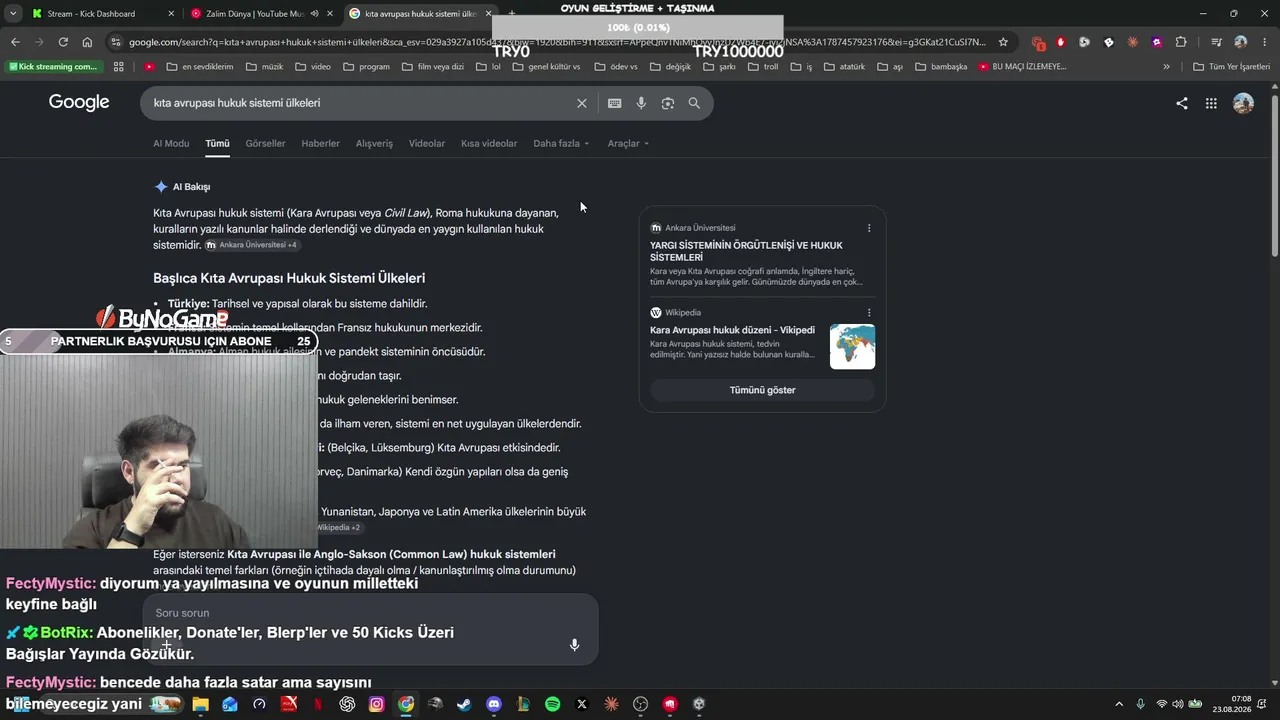Screen dimensions: 1280x720
Task: Open Spotify from the taskbar
Action: coord(552,704)
